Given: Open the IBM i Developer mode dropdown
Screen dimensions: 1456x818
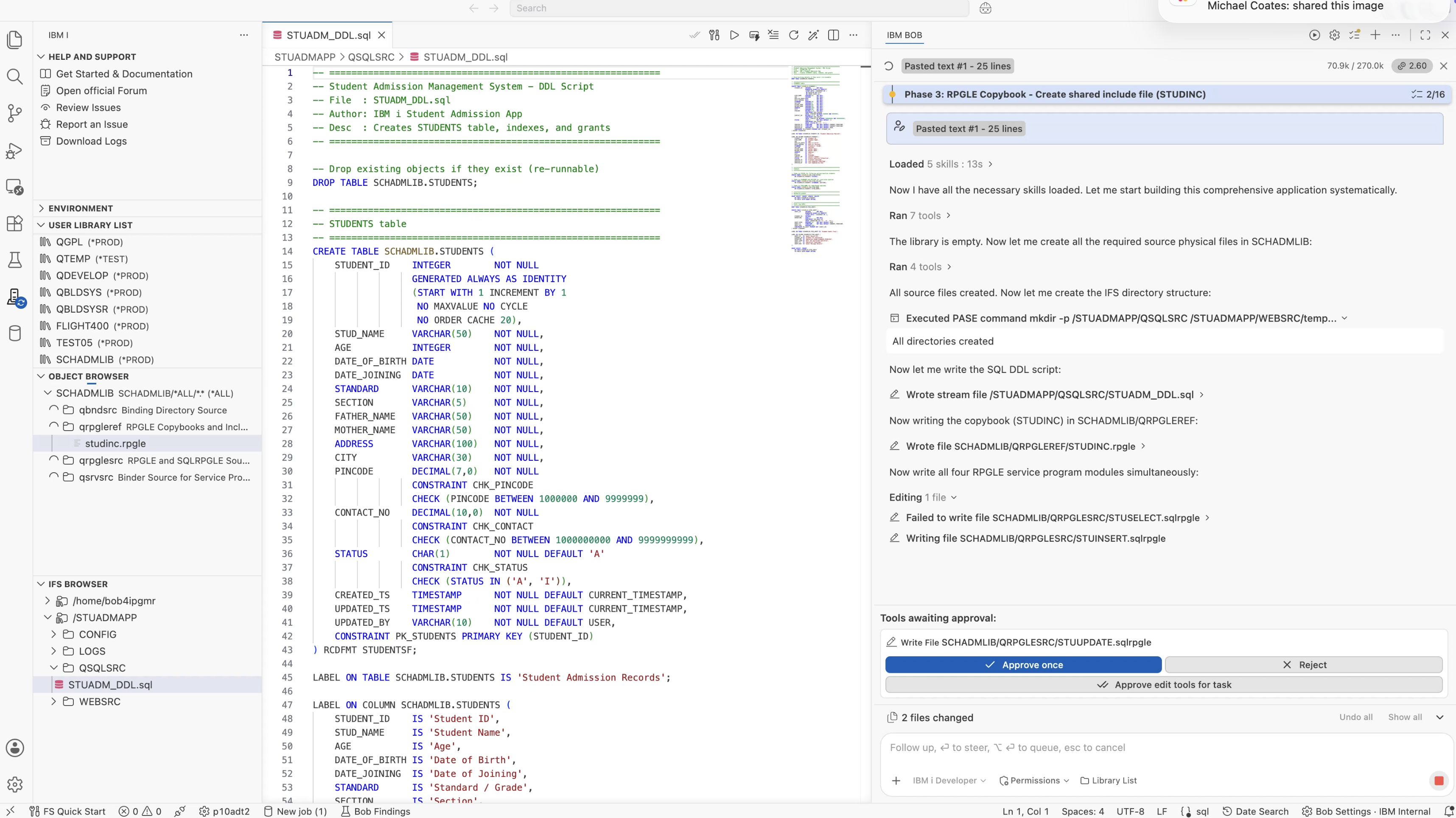Looking at the screenshot, I should [x=949, y=781].
